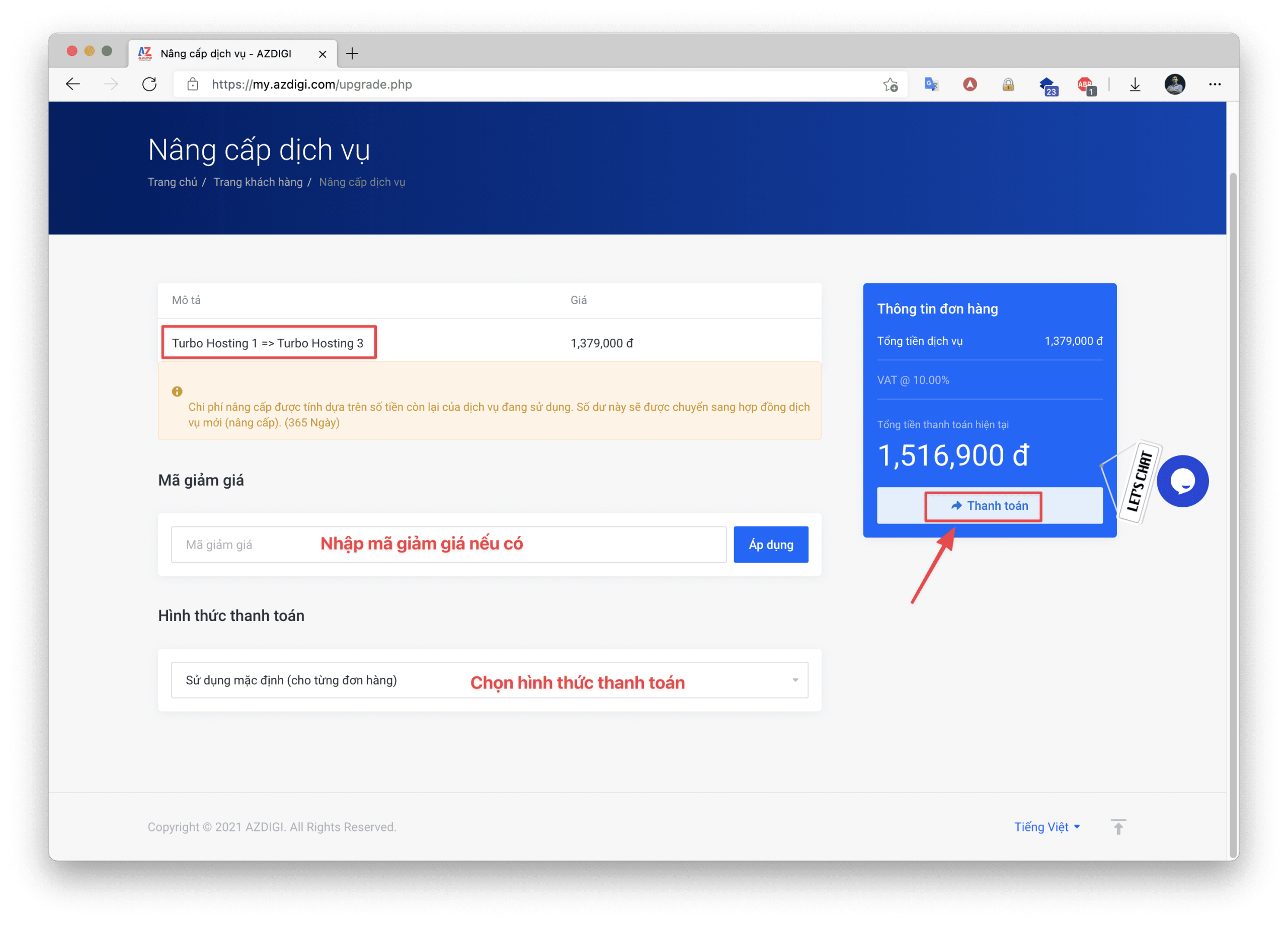Open browser three-dot settings menu
Image resolution: width=1288 pixels, height=925 pixels.
(1215, 85)
